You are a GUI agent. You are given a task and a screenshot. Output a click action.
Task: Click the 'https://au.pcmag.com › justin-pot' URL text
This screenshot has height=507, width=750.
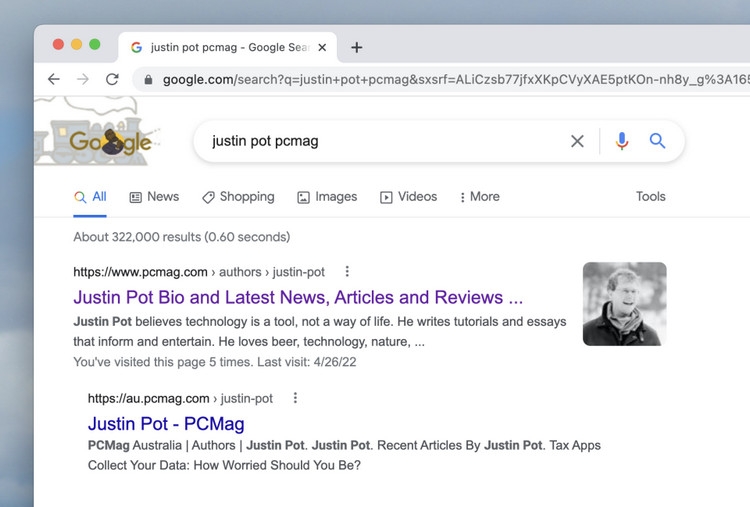point(180,398)
